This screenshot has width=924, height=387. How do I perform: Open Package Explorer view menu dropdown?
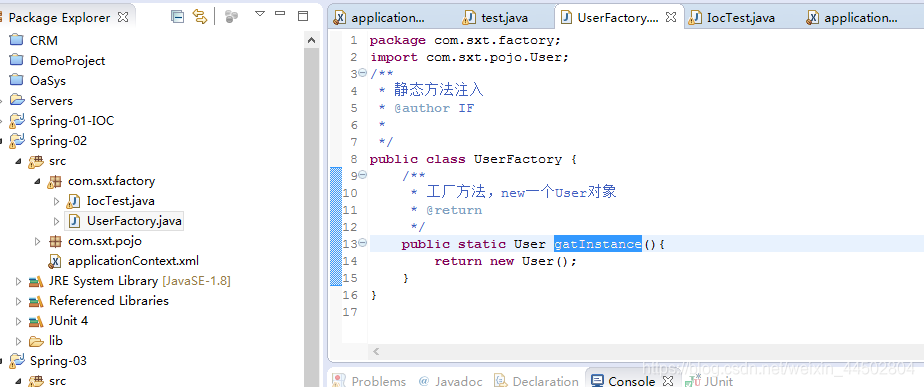pos(260,14)
